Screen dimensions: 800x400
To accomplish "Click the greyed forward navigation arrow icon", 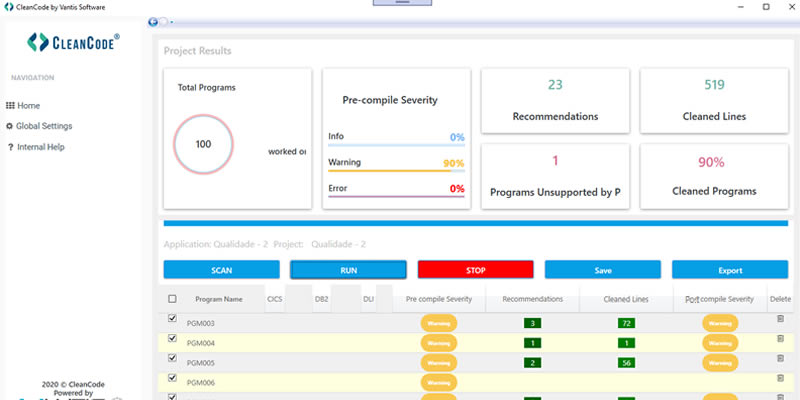I will tap(163, 22).
